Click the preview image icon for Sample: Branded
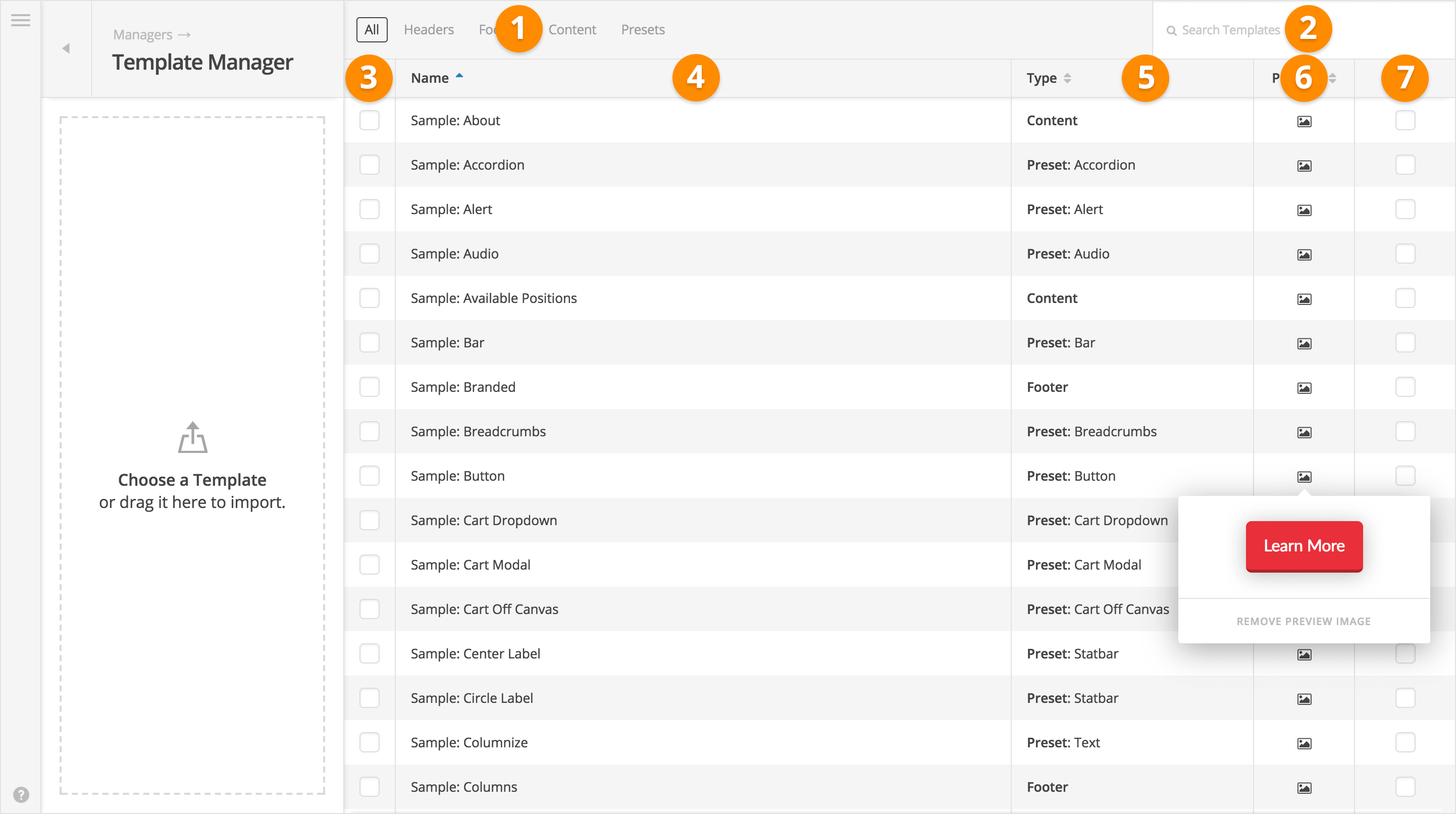Screen dimensions: 1456x814 (1304, 388)
